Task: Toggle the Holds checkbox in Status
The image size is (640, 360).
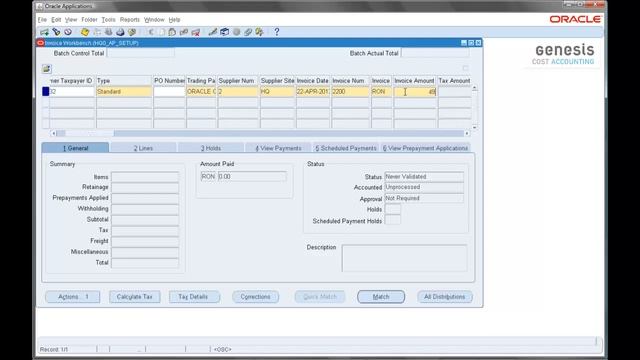Action: coord(393,209)
